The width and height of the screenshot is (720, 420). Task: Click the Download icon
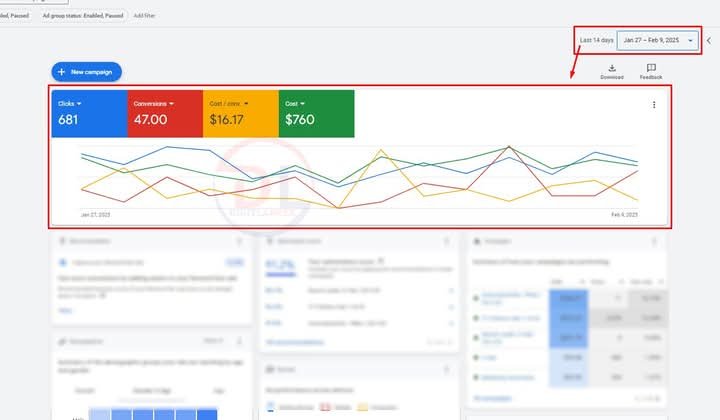(x=612, y=68)
